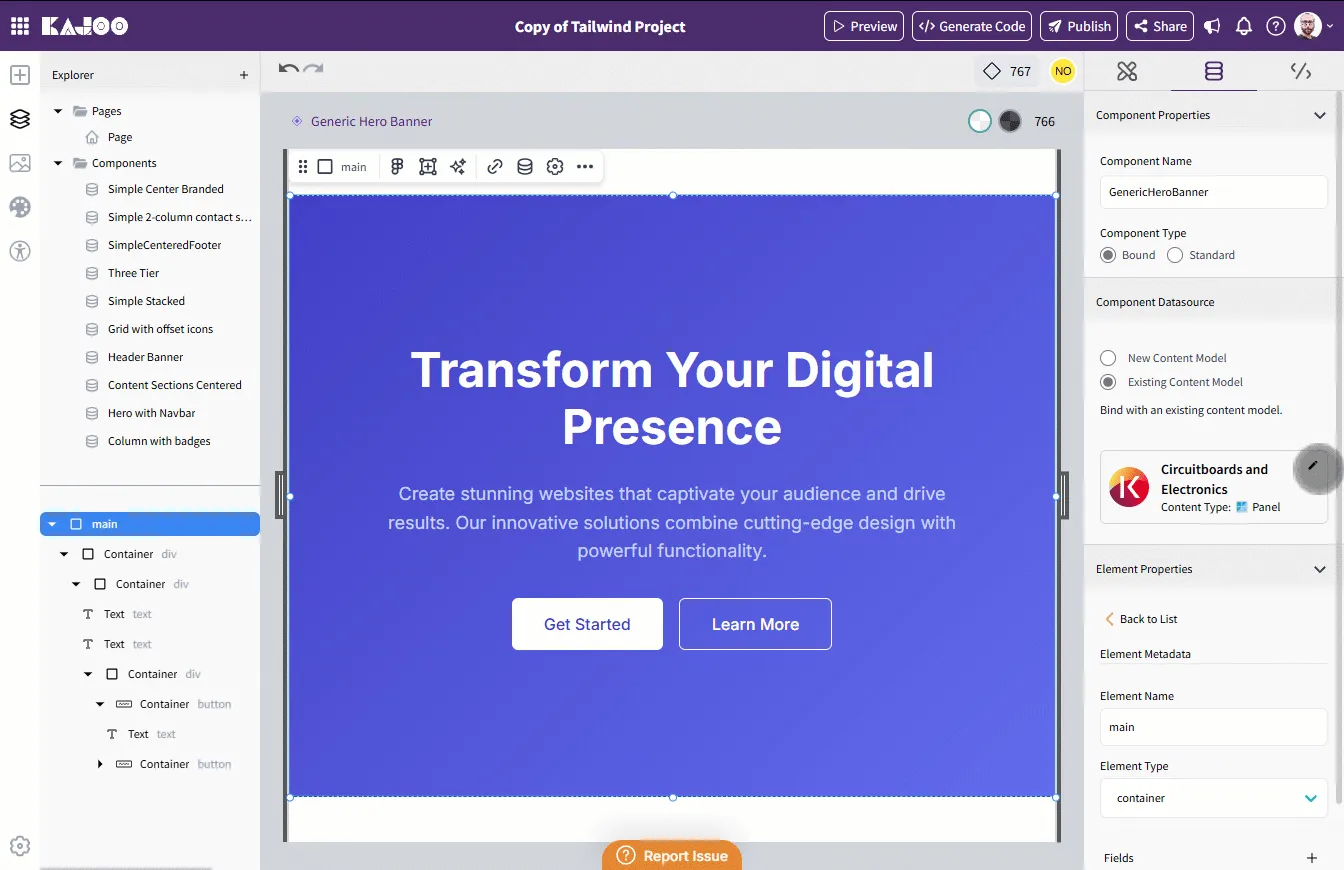
Task: Click the Figma import icon in element toolbar
Action: (397, 167)
